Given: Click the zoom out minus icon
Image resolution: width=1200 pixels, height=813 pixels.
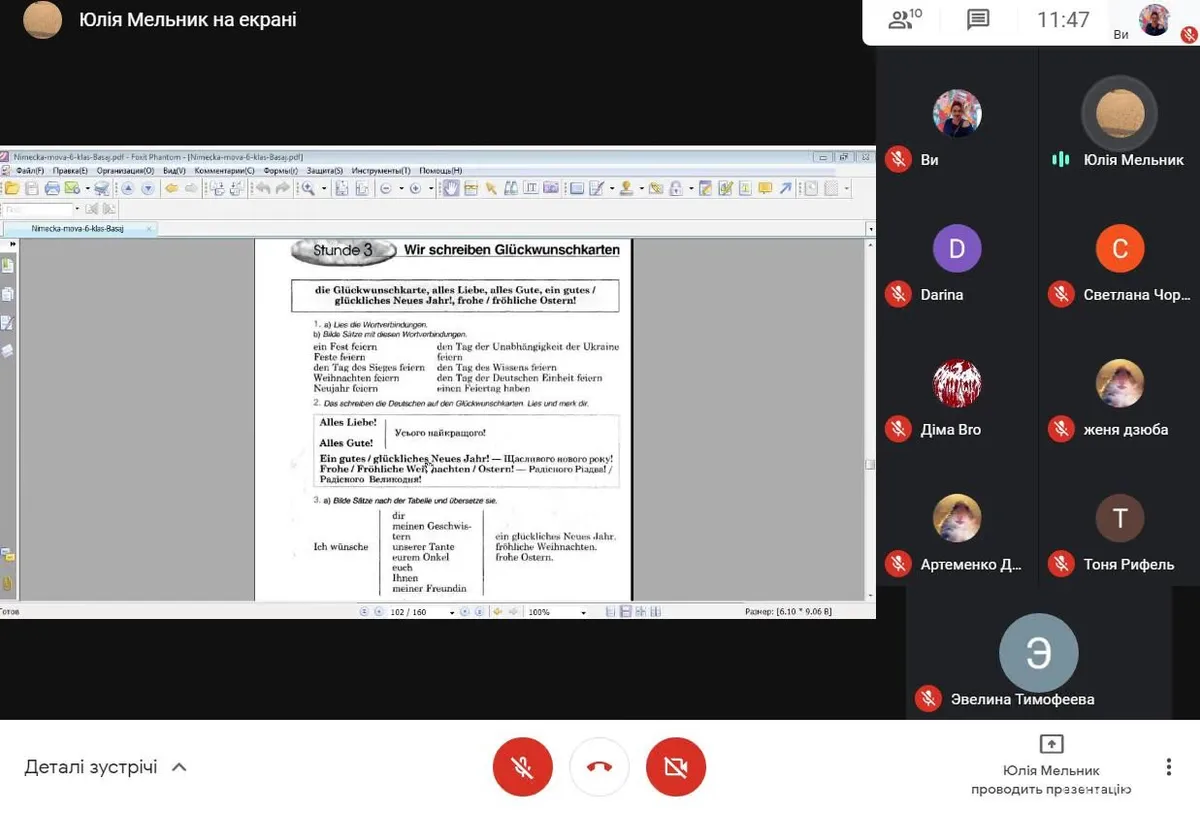Looking at the screenshot, I should pyautogui.click(x=385, y=188).
